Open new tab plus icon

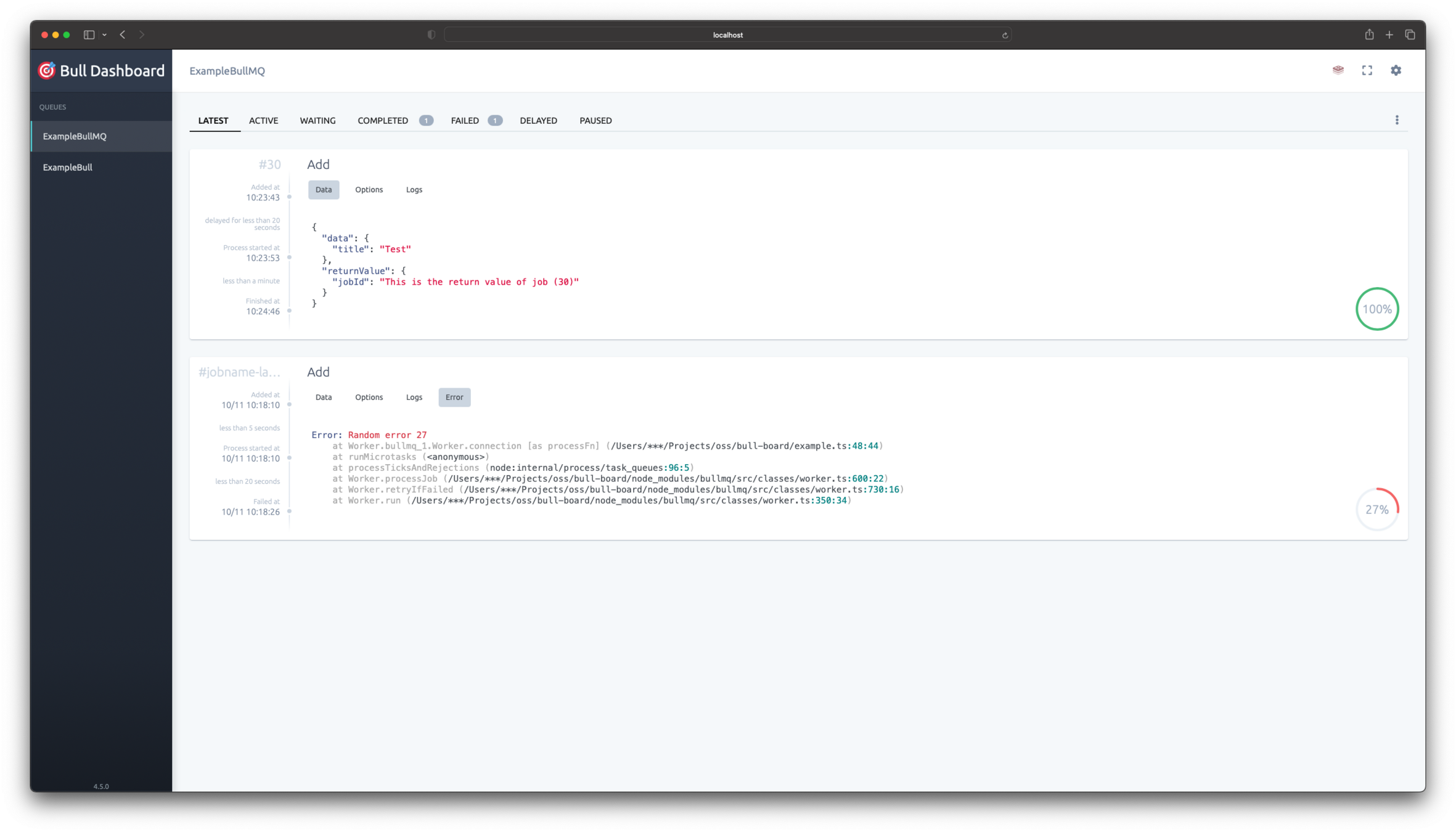click(1389, 35)
